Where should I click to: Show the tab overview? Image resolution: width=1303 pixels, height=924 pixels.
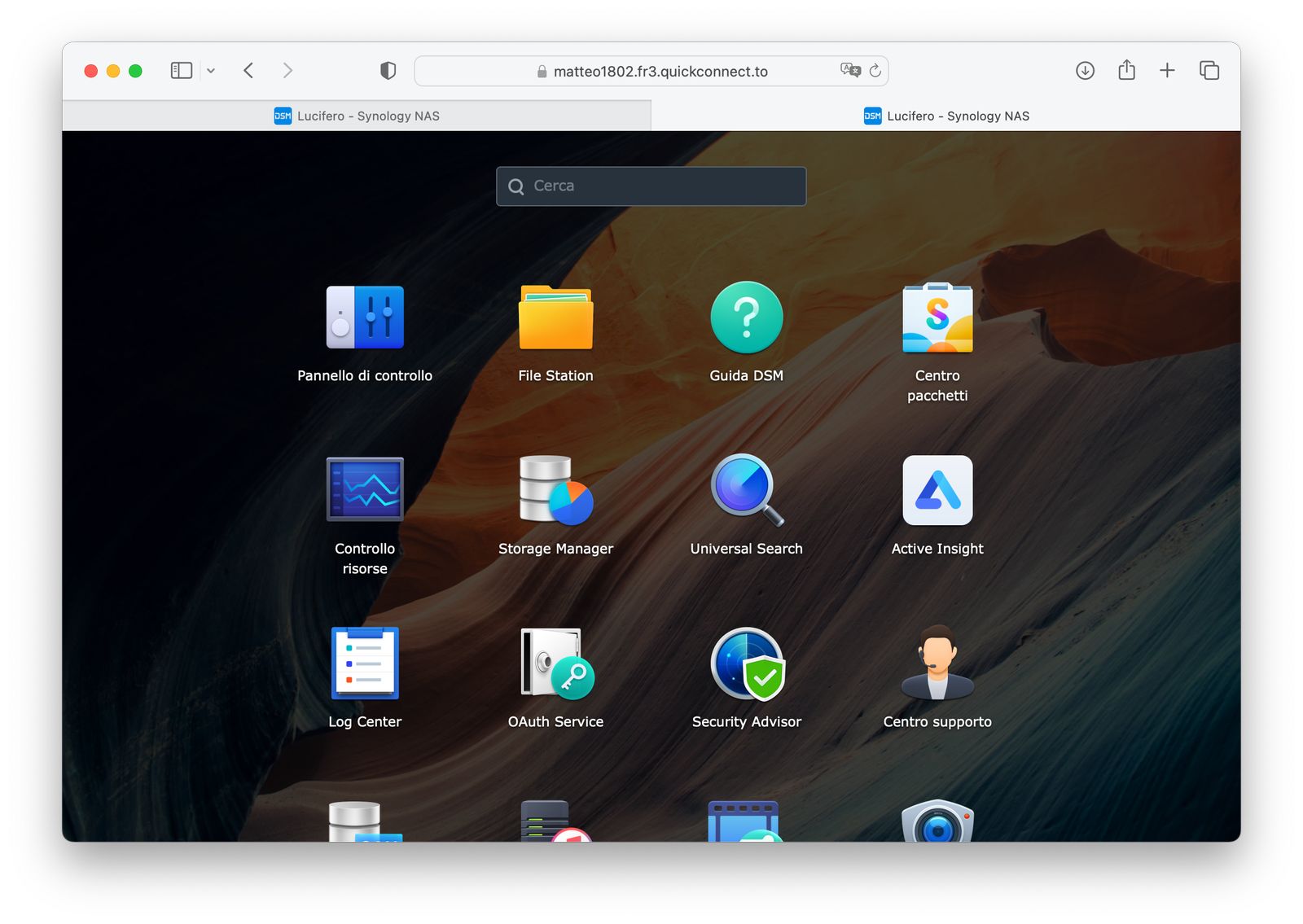1209,71
